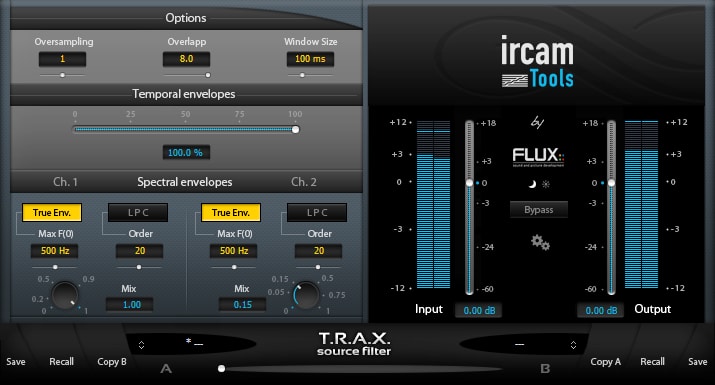Toggle the Bypass button
Screen dimensions: 715x385
point(539,210)
